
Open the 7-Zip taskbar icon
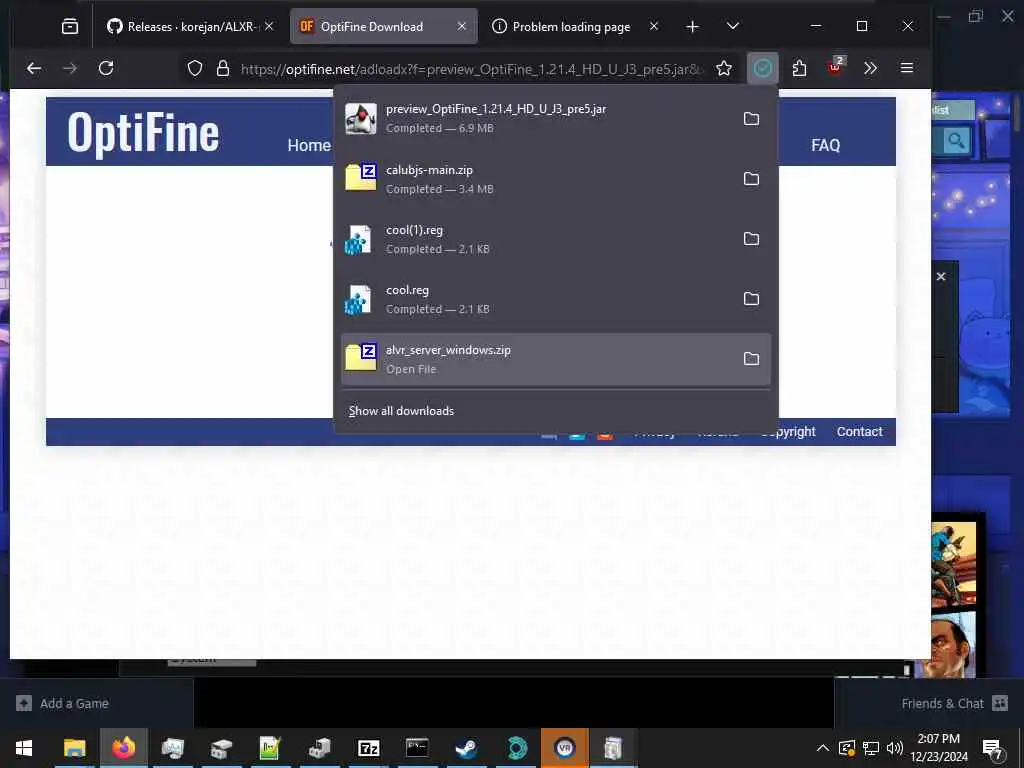tap(368, 748)
